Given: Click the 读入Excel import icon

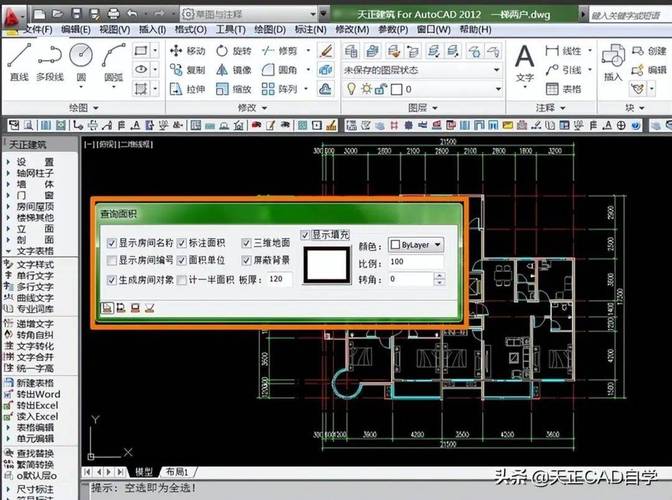Looking at the screenshot, I should coord(8,416).
